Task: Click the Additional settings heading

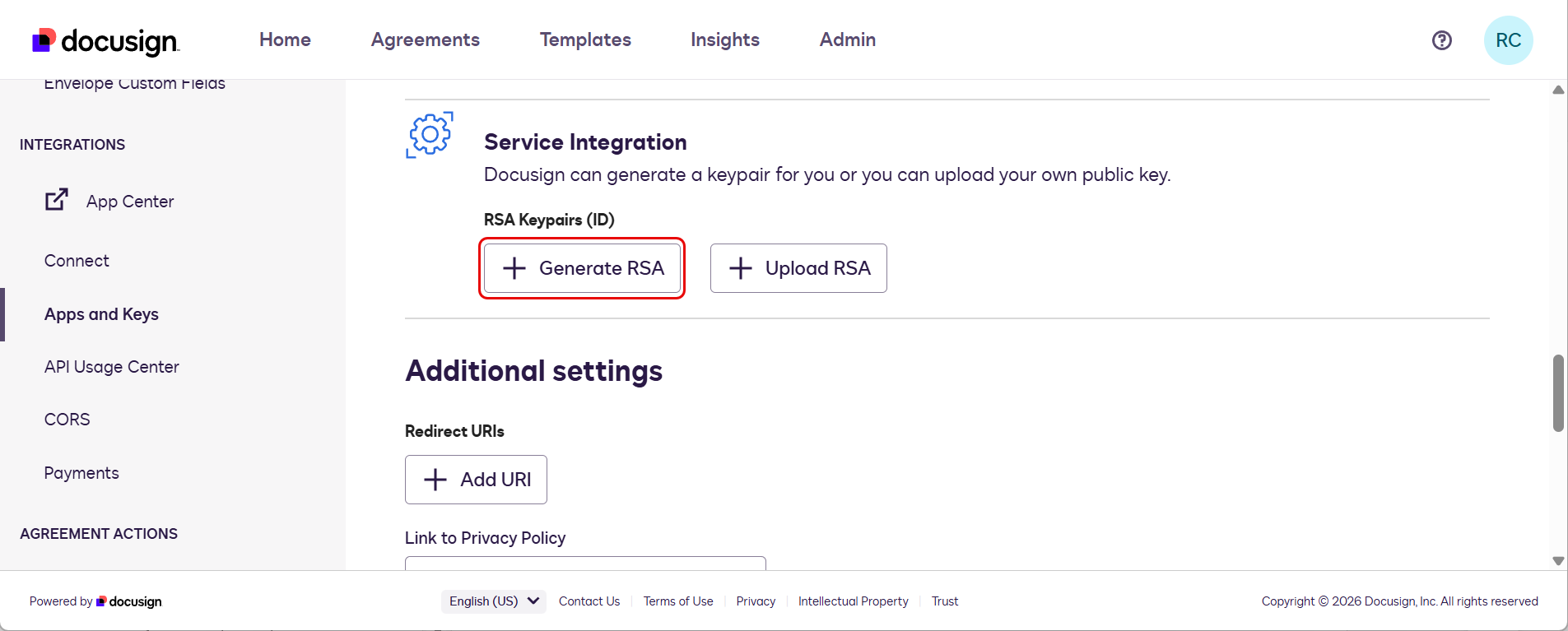Action: pyautogui.click(x=534, y=371)
